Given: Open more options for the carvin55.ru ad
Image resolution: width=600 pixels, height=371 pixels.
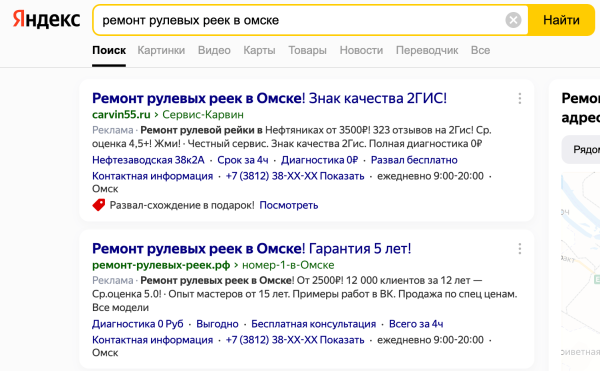Looking at the screenshot, I should 519,98.
